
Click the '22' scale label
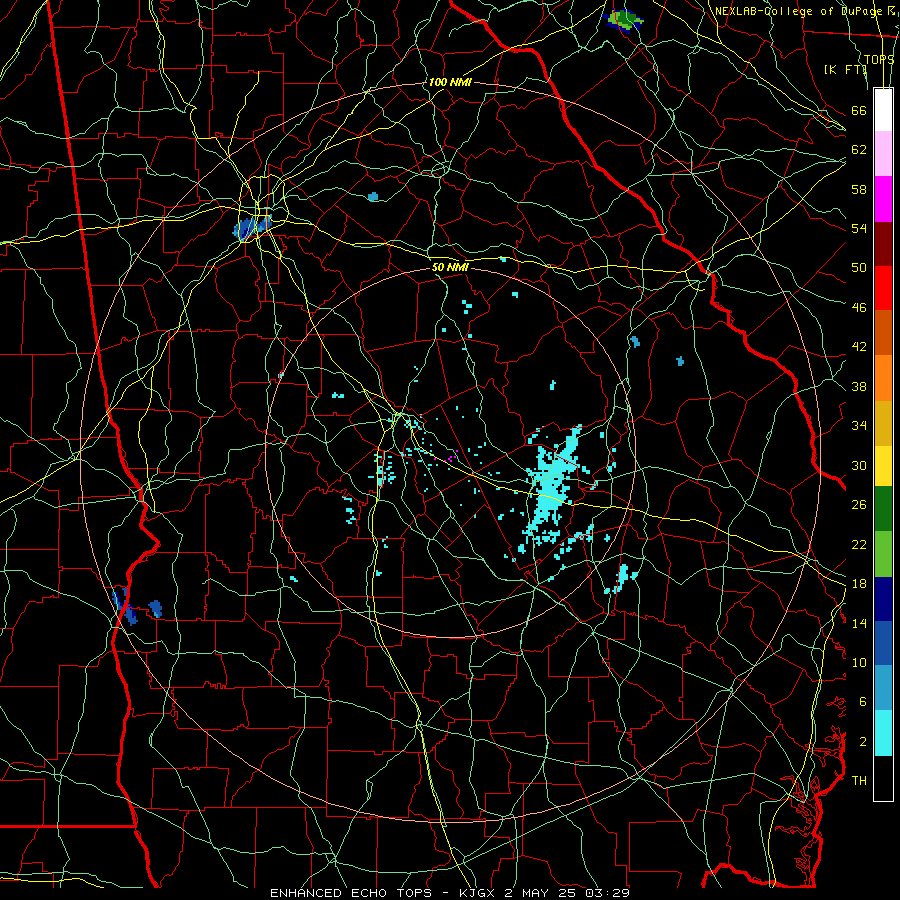tap(859, 544)
